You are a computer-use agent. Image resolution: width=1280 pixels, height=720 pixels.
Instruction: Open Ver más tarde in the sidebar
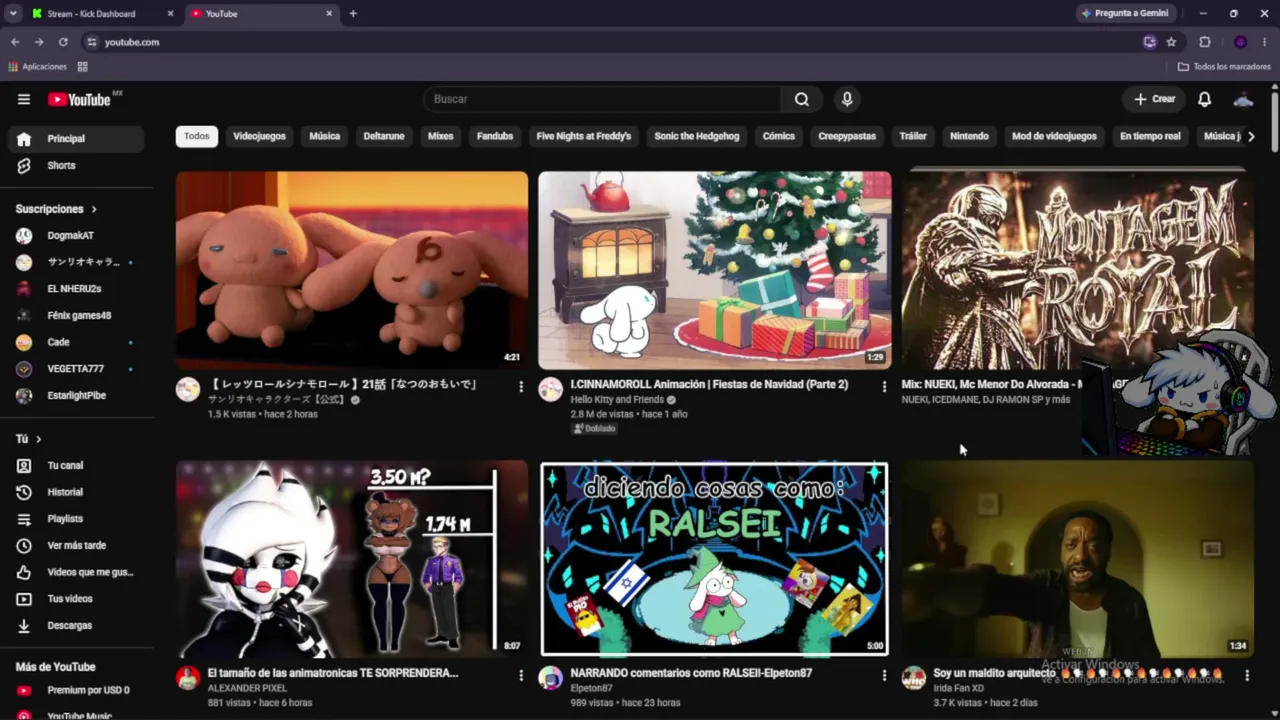click(76, 545)
